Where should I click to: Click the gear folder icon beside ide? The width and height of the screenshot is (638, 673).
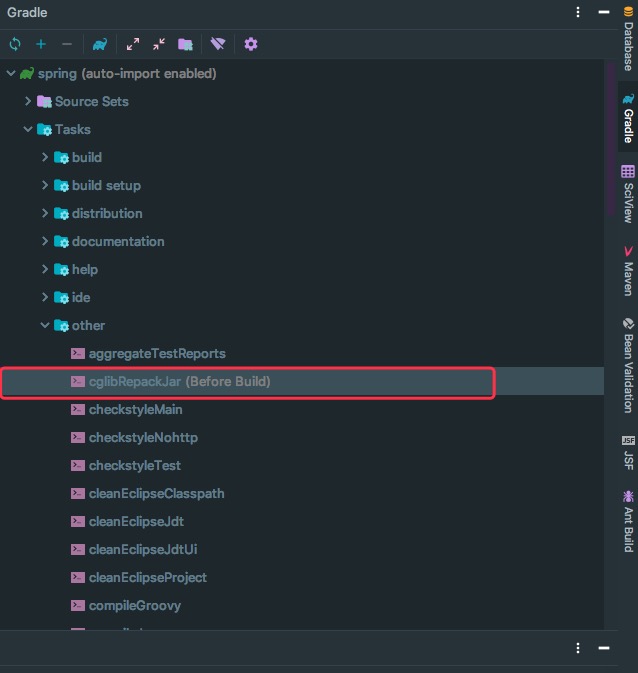[x=61, y=297]
